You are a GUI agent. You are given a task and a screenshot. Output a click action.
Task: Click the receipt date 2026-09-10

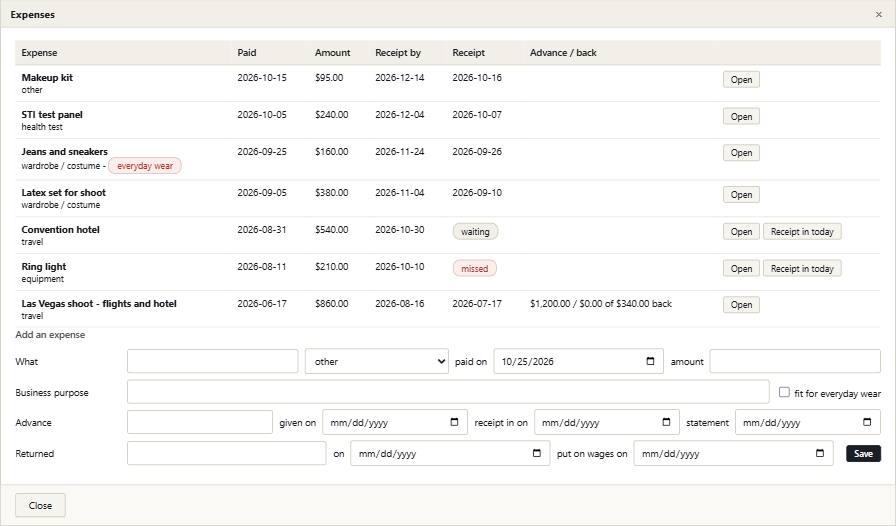(477, 193)
